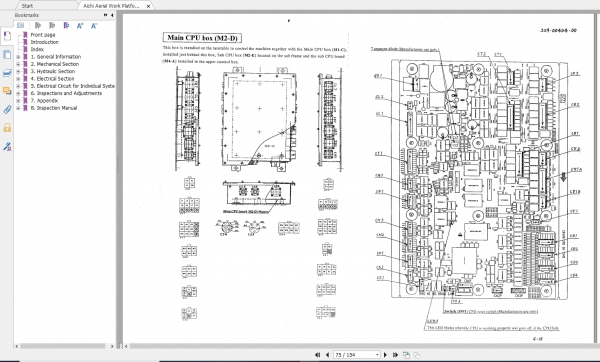The width and height of the screenshot is (600, 362).
Task: Open the Comments pane icon
Action: coord(7,91)
